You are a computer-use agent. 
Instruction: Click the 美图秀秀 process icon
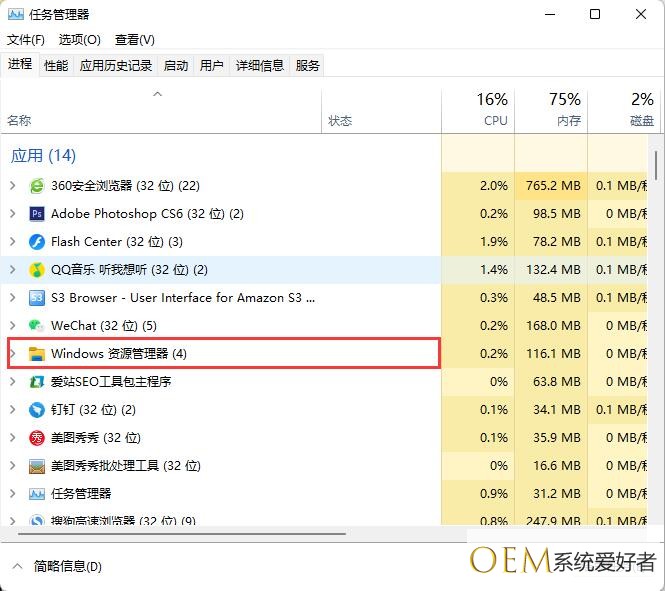[37, 438]
